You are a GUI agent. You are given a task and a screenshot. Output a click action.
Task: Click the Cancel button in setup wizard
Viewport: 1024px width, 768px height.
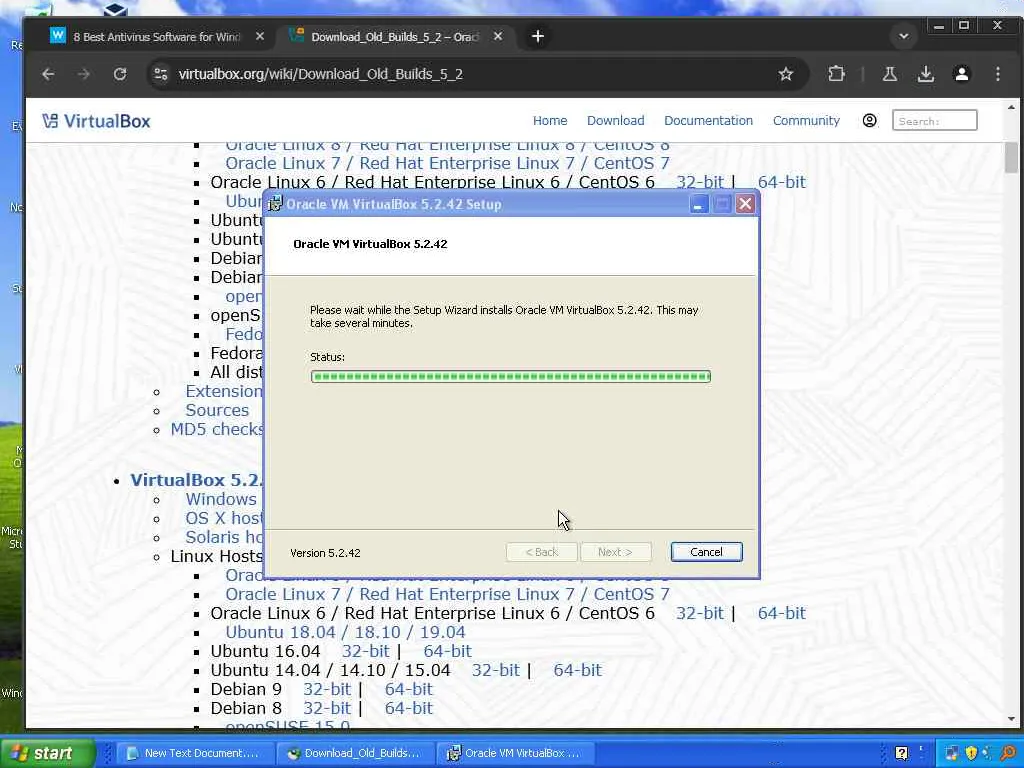(x=706, y=552)
